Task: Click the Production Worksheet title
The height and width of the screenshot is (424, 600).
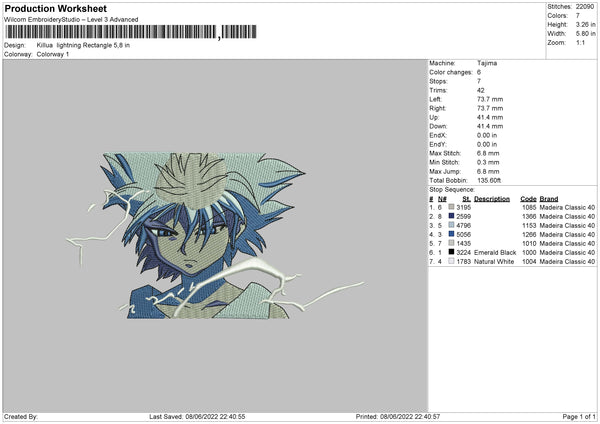Action: click(55, 8)
